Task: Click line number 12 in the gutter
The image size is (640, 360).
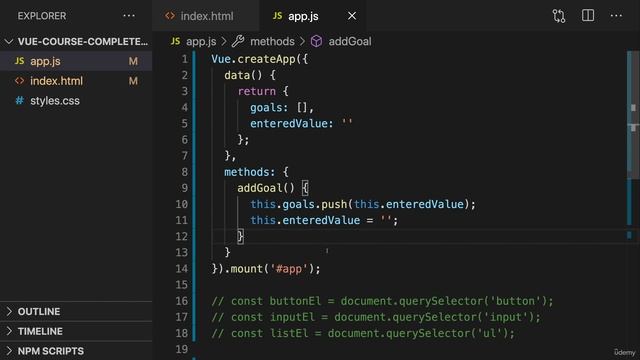Action: pyautogui.click(x=182, y=236)
